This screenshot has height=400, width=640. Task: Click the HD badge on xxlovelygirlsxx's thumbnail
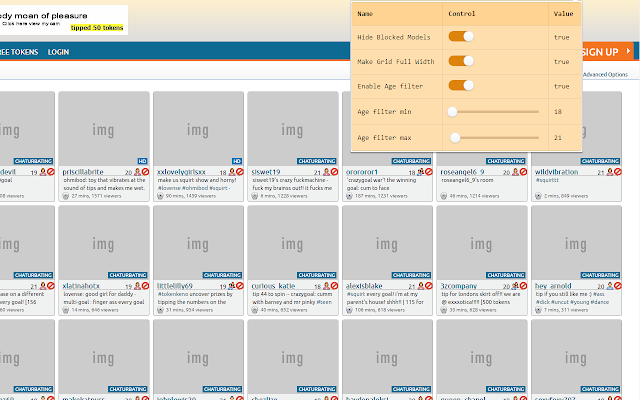(x=237, y=161)
